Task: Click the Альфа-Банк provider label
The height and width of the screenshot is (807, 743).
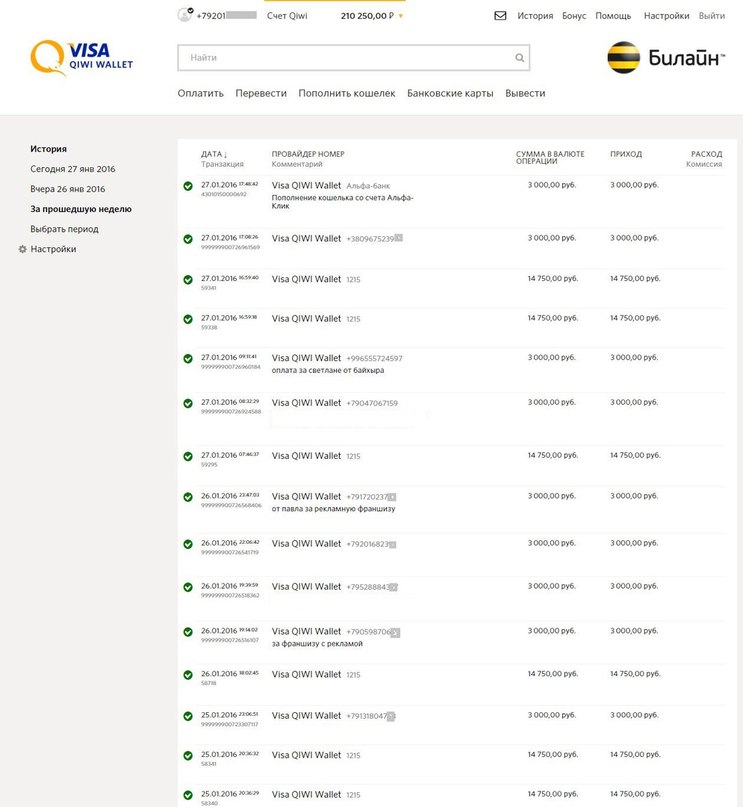Action: [368, 186]
